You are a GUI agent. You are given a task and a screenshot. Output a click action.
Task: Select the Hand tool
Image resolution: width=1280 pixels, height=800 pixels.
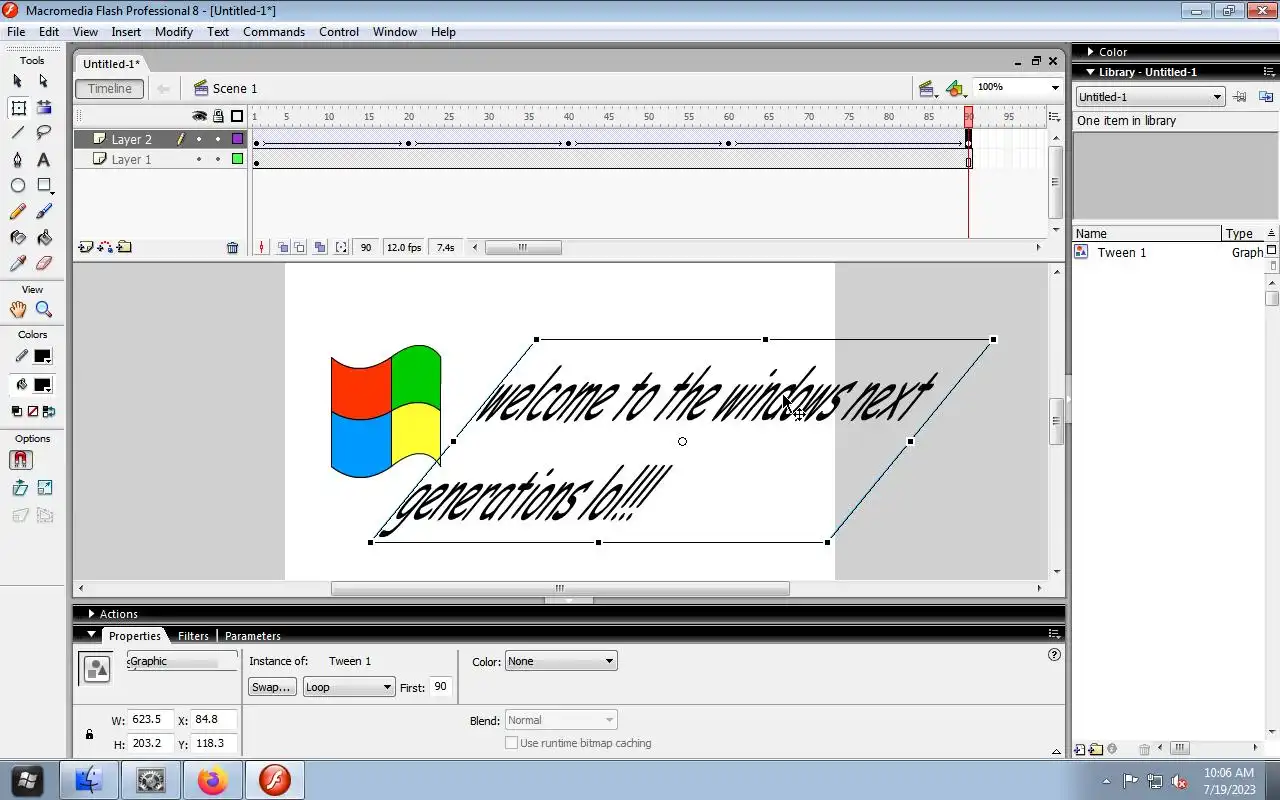click(17, 310)
